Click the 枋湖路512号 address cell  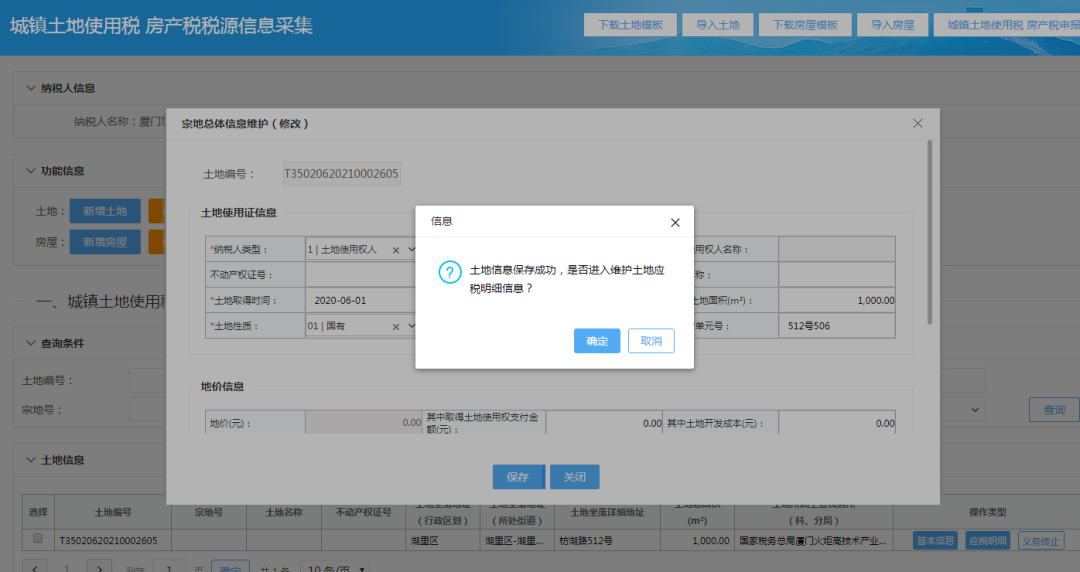[x=606, y=541]
